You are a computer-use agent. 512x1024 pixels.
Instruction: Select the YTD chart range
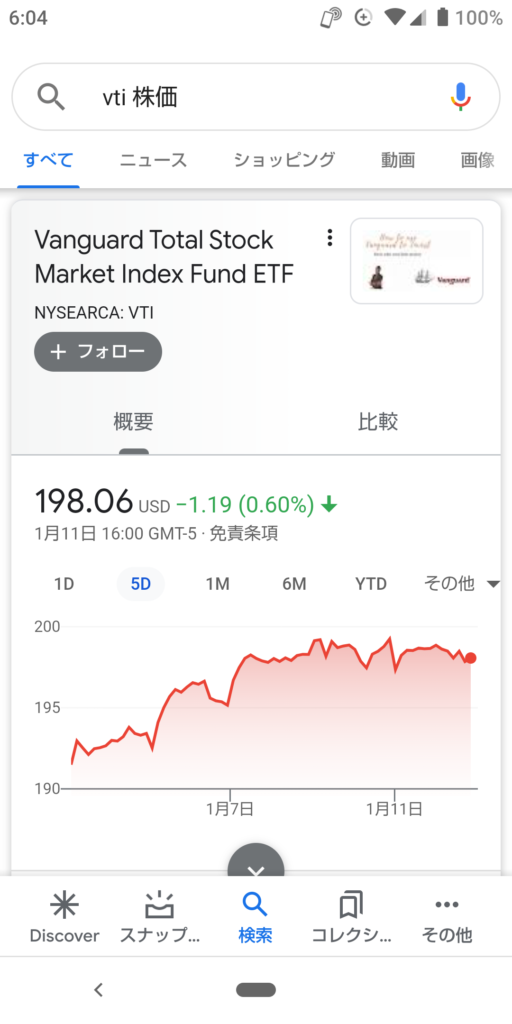(370, 584)
